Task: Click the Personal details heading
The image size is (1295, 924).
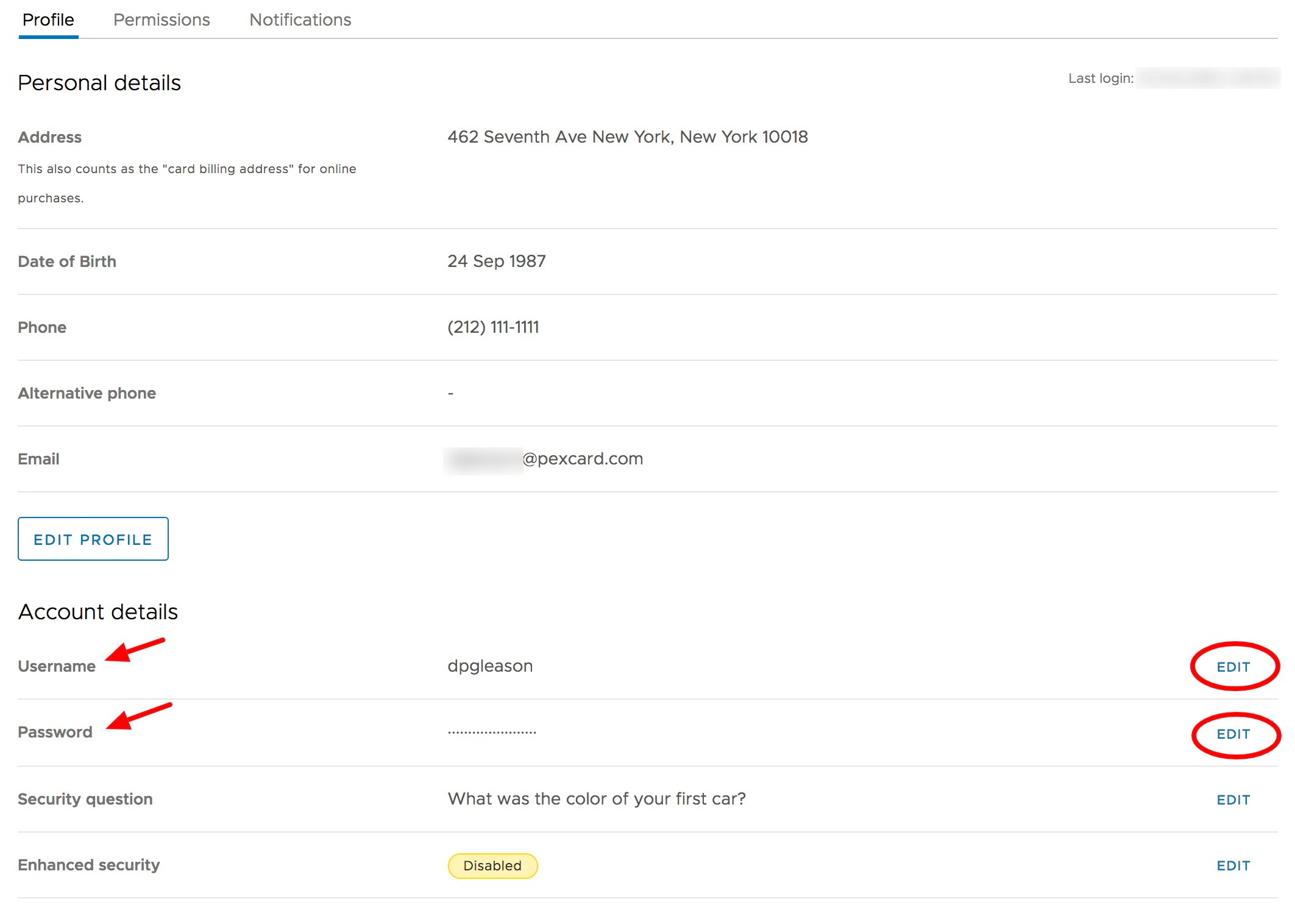Action: (x=99, y=83)
